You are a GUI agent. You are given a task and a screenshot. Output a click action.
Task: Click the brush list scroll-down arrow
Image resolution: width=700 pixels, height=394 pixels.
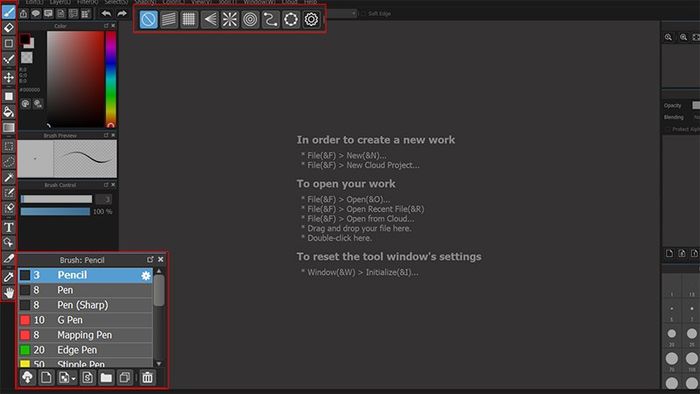click(159, 364)
